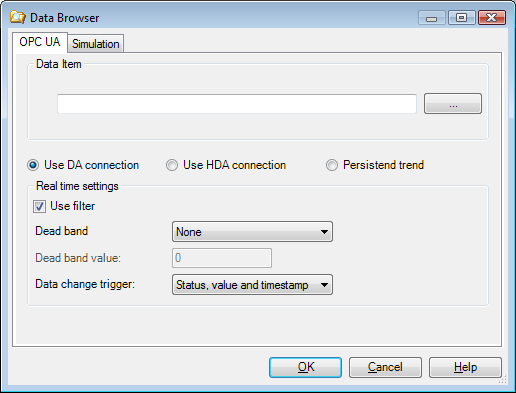Confirm with the OK button
This screenshot has height=393, width=516.
pos(305,367)
